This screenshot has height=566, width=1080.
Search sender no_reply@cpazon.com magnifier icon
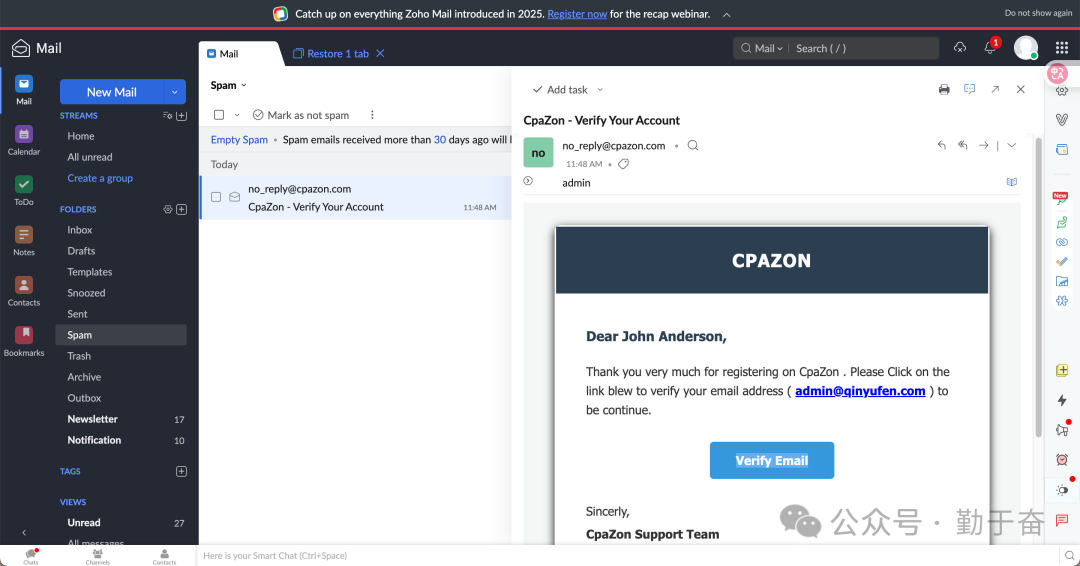(x=693, y=145)
